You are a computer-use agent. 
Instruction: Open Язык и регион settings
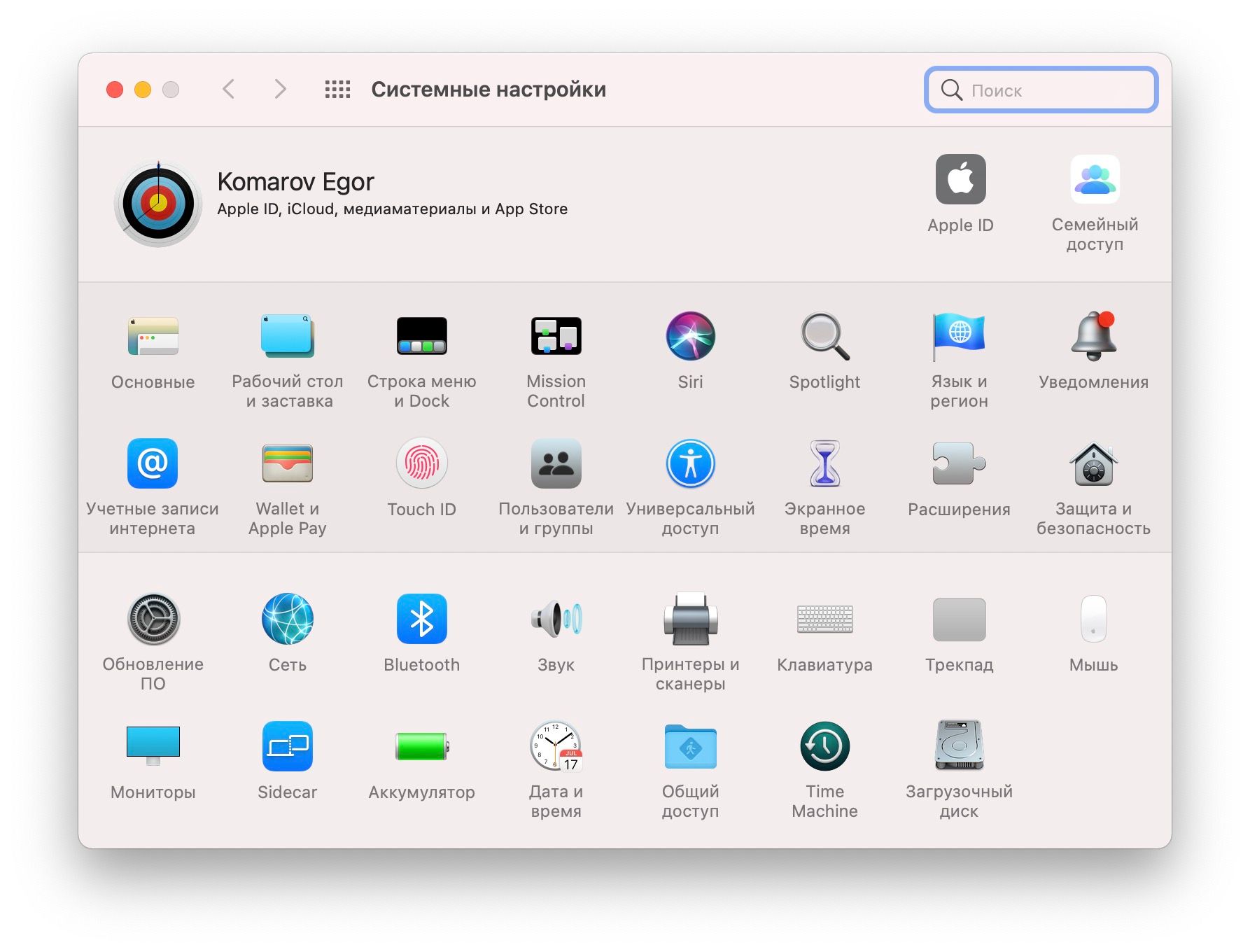tap(959, 337)
